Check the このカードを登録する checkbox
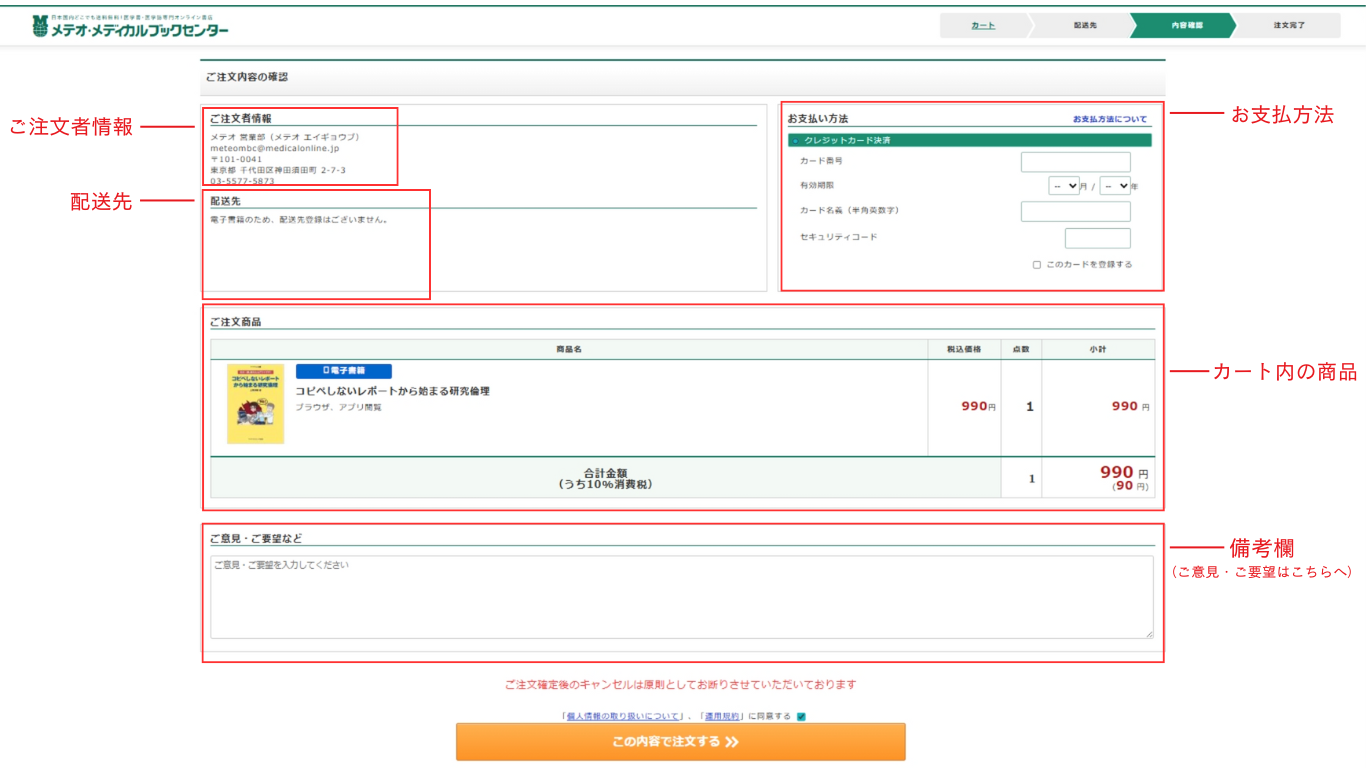Viewport: 1366px width, 768px height. (1037, 265)
